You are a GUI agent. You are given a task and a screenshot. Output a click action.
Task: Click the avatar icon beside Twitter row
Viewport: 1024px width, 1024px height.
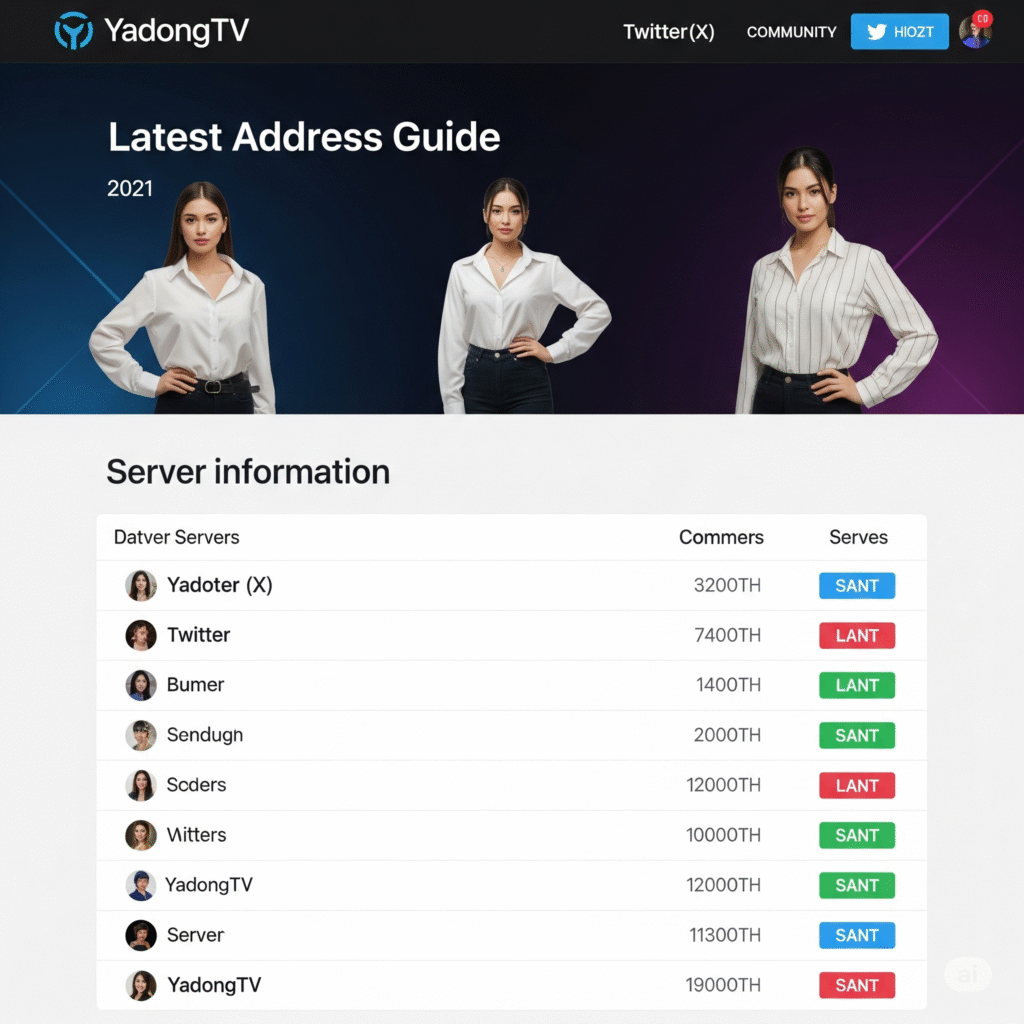[141, 635]
